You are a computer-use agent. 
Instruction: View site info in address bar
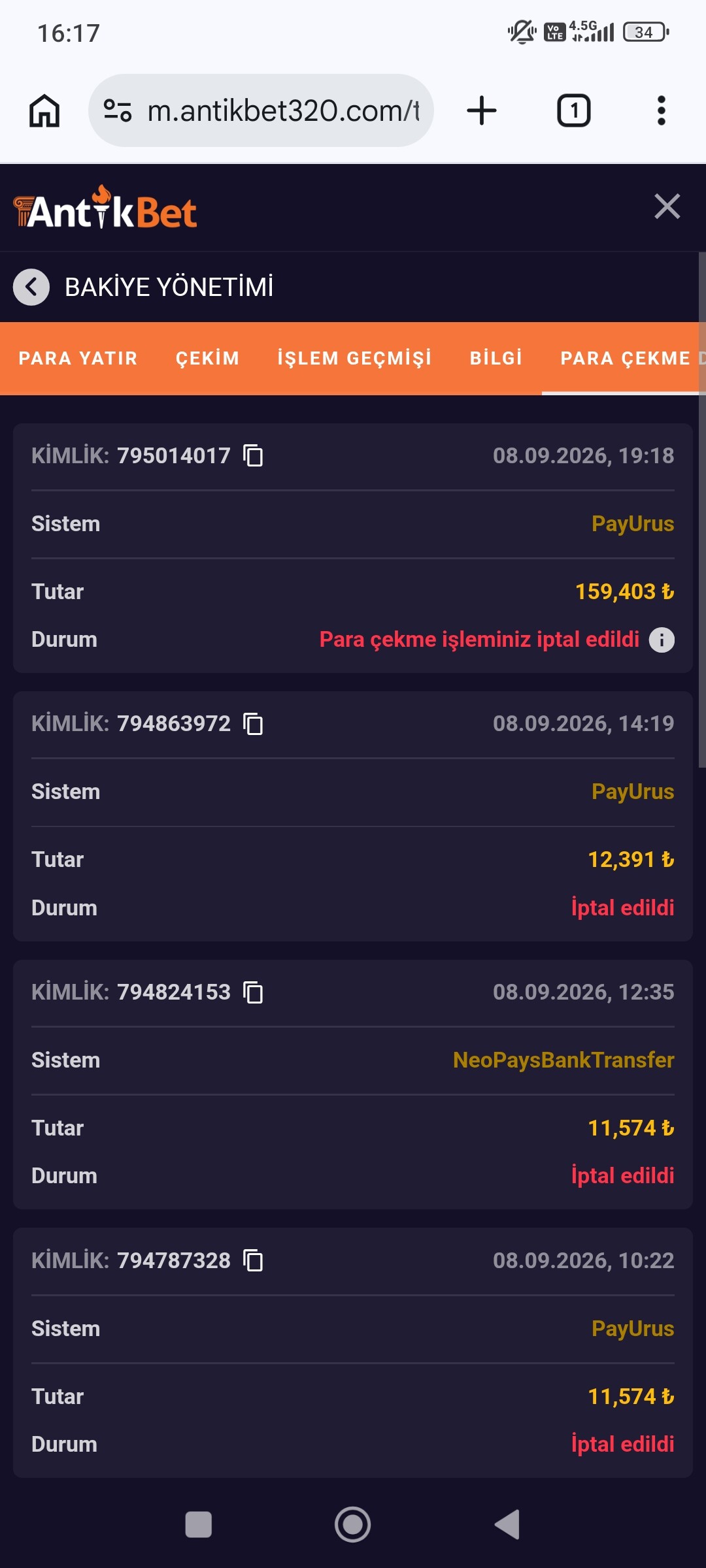(118, 110)
